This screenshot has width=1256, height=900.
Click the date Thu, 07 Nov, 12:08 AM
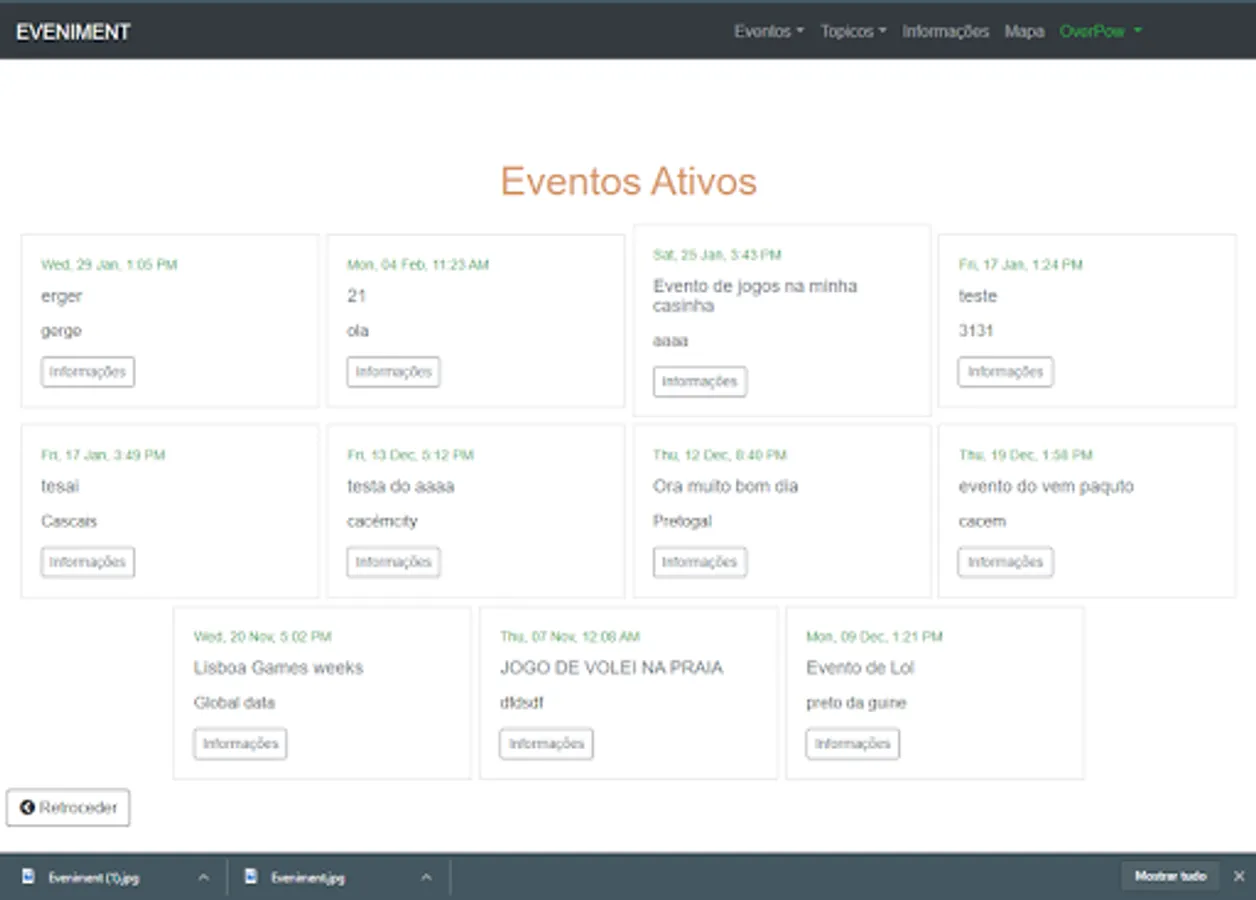click(570, 637)
